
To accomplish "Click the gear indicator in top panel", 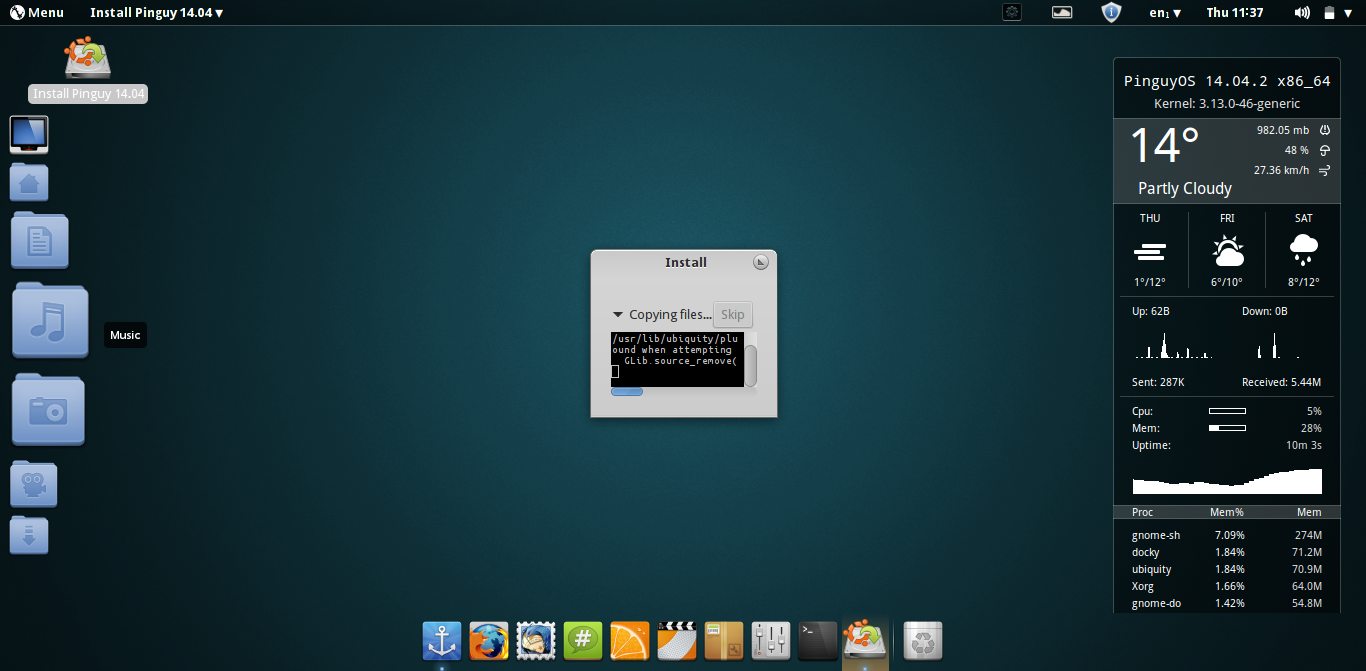I will [x=1013, y=12].
